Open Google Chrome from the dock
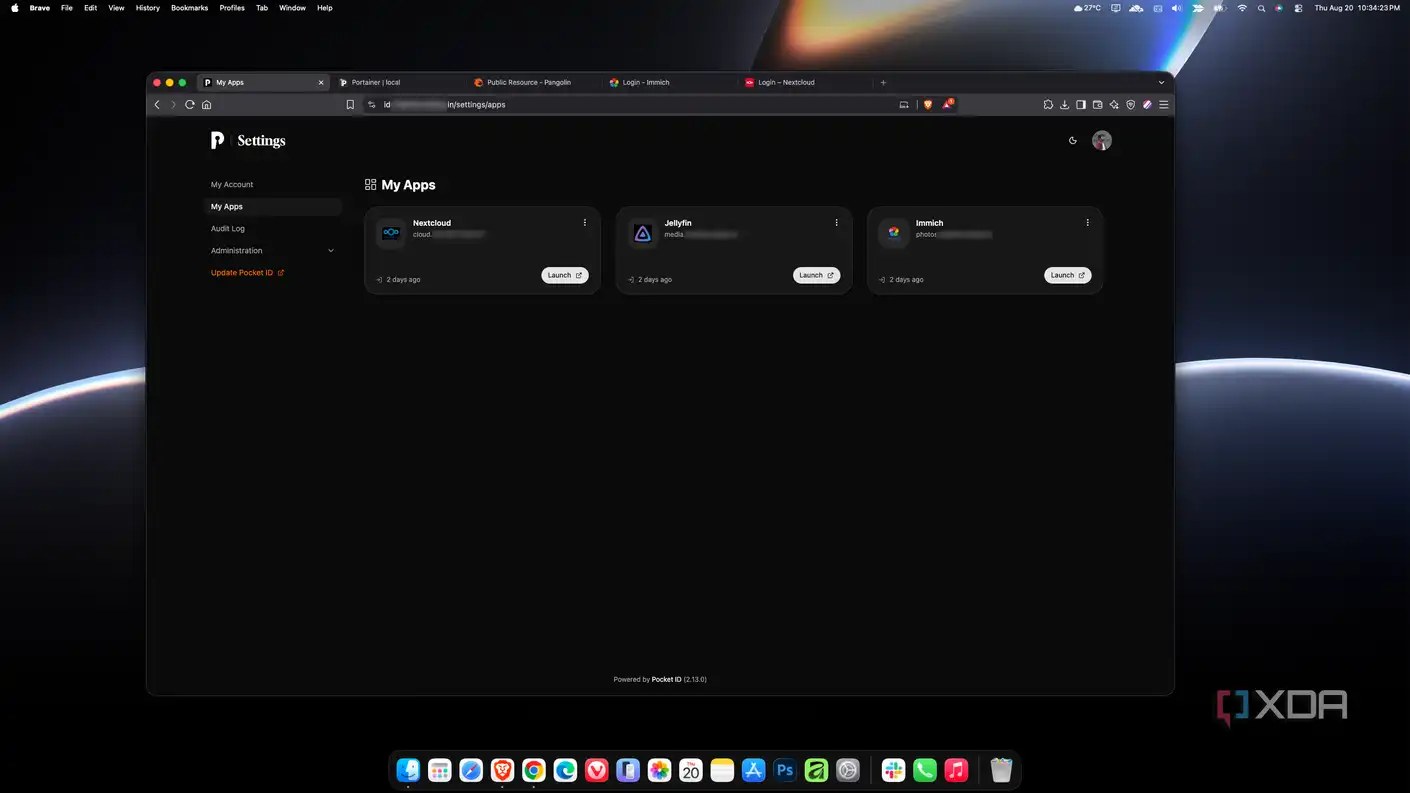 click(x=534, y=770)
